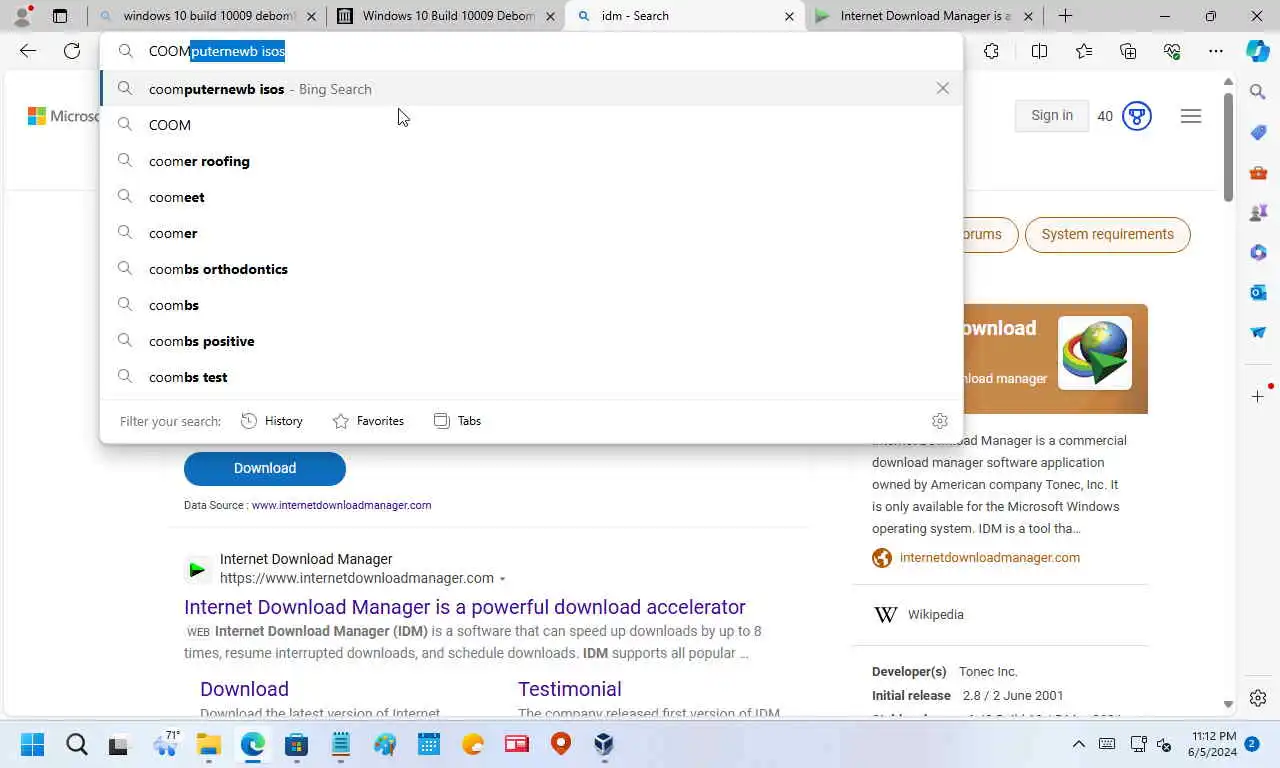1280x768 pixels.
Task: Choose the coombs orthodontics suggestion
Action: point(531,269)
